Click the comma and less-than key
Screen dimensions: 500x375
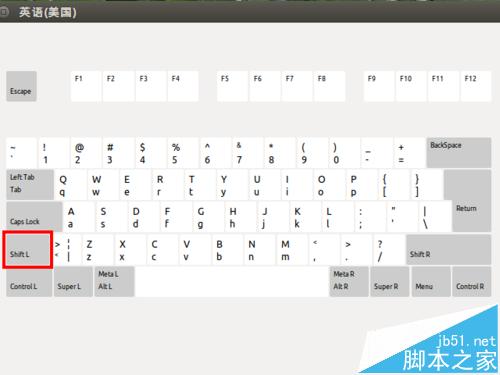pyautogui.click(x=324, y=249)
